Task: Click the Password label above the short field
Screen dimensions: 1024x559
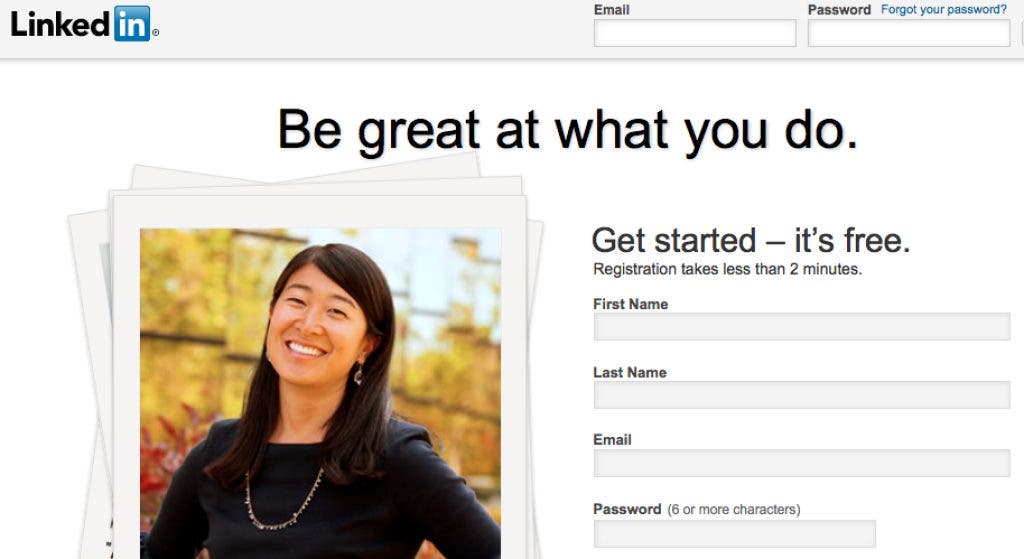Action: [x=627, y=509]
